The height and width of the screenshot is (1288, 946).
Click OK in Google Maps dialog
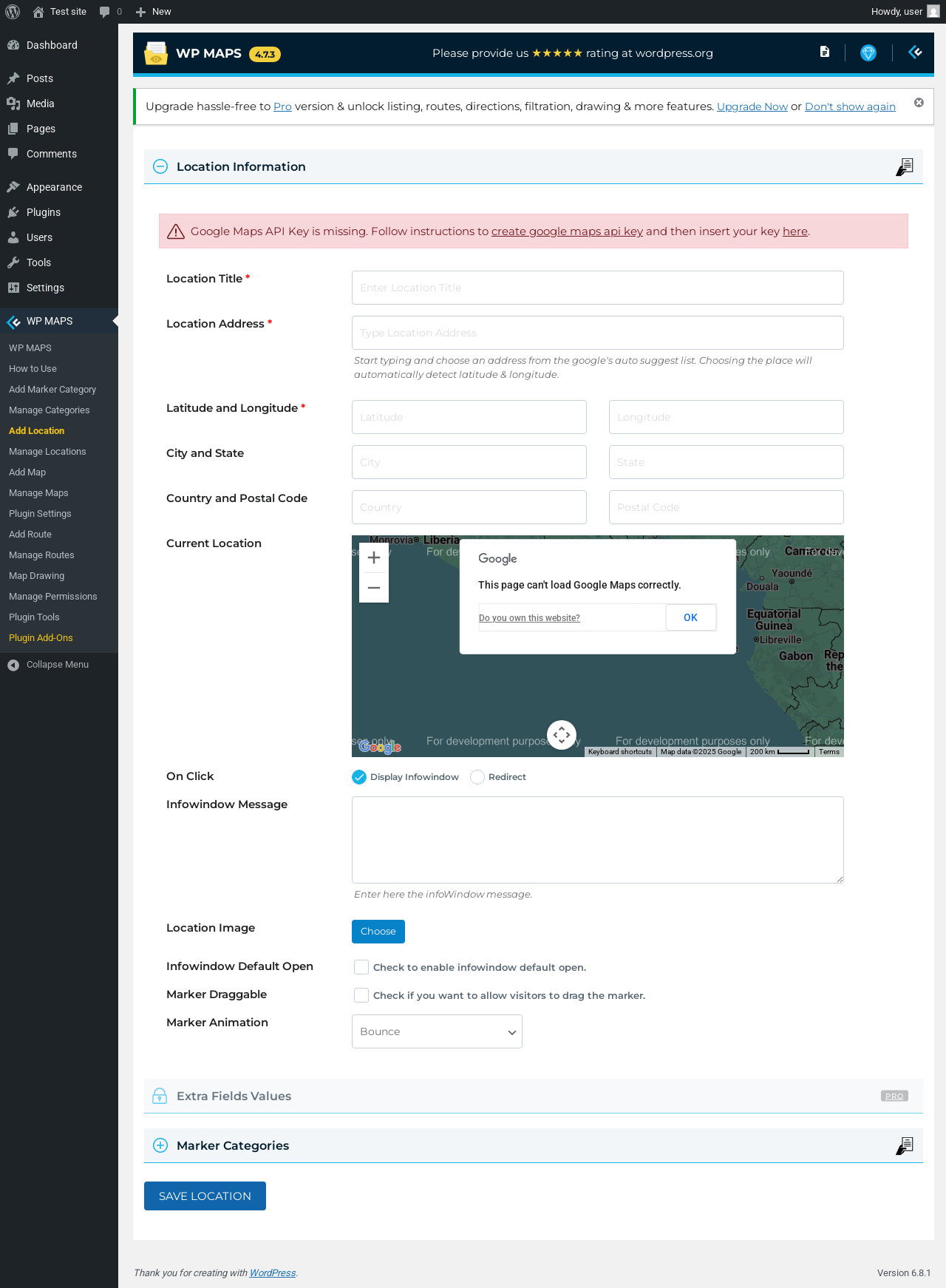pyautogui.click(x=691, y=617)
